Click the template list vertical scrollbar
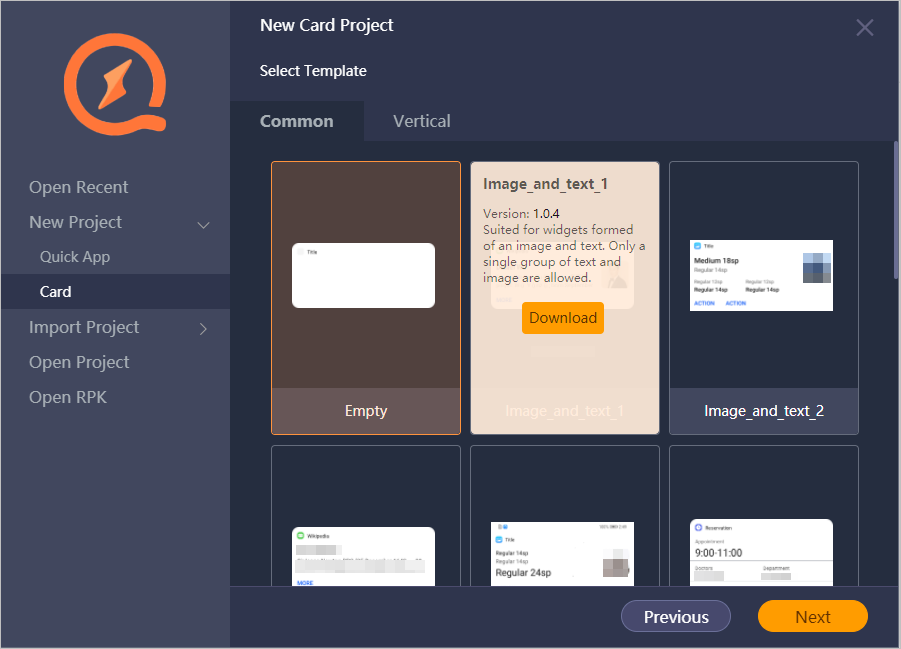Image resolution: width=901 pixels, height=649 pixels. (896, 210)
